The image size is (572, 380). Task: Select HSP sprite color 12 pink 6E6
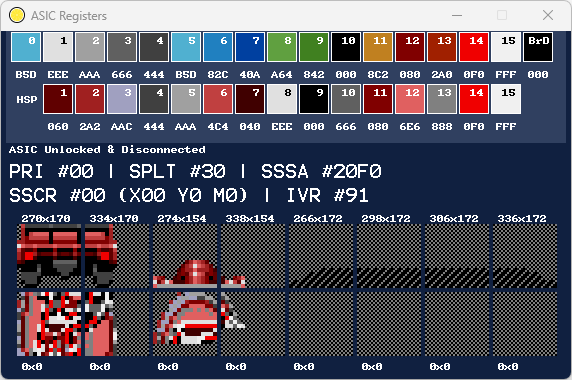[410, 99]
